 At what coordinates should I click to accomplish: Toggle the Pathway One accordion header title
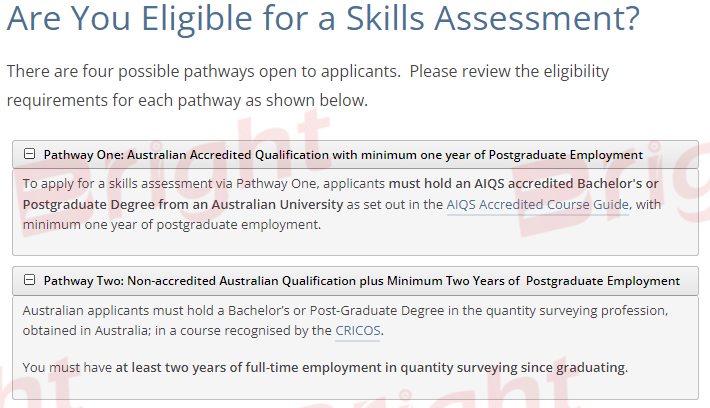click(343, 155)
